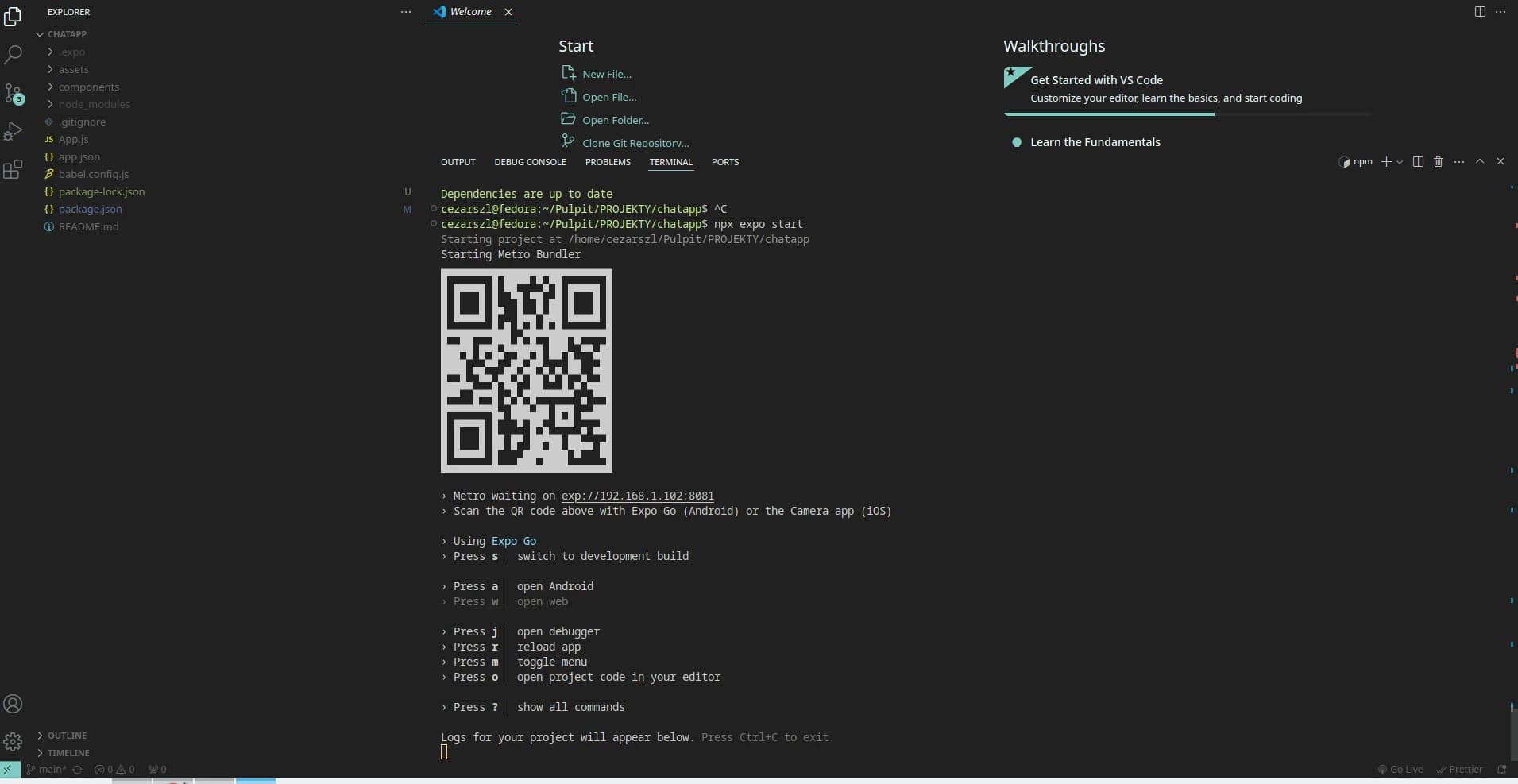Switch to the OUTPUT panel tab

point(458,162)
